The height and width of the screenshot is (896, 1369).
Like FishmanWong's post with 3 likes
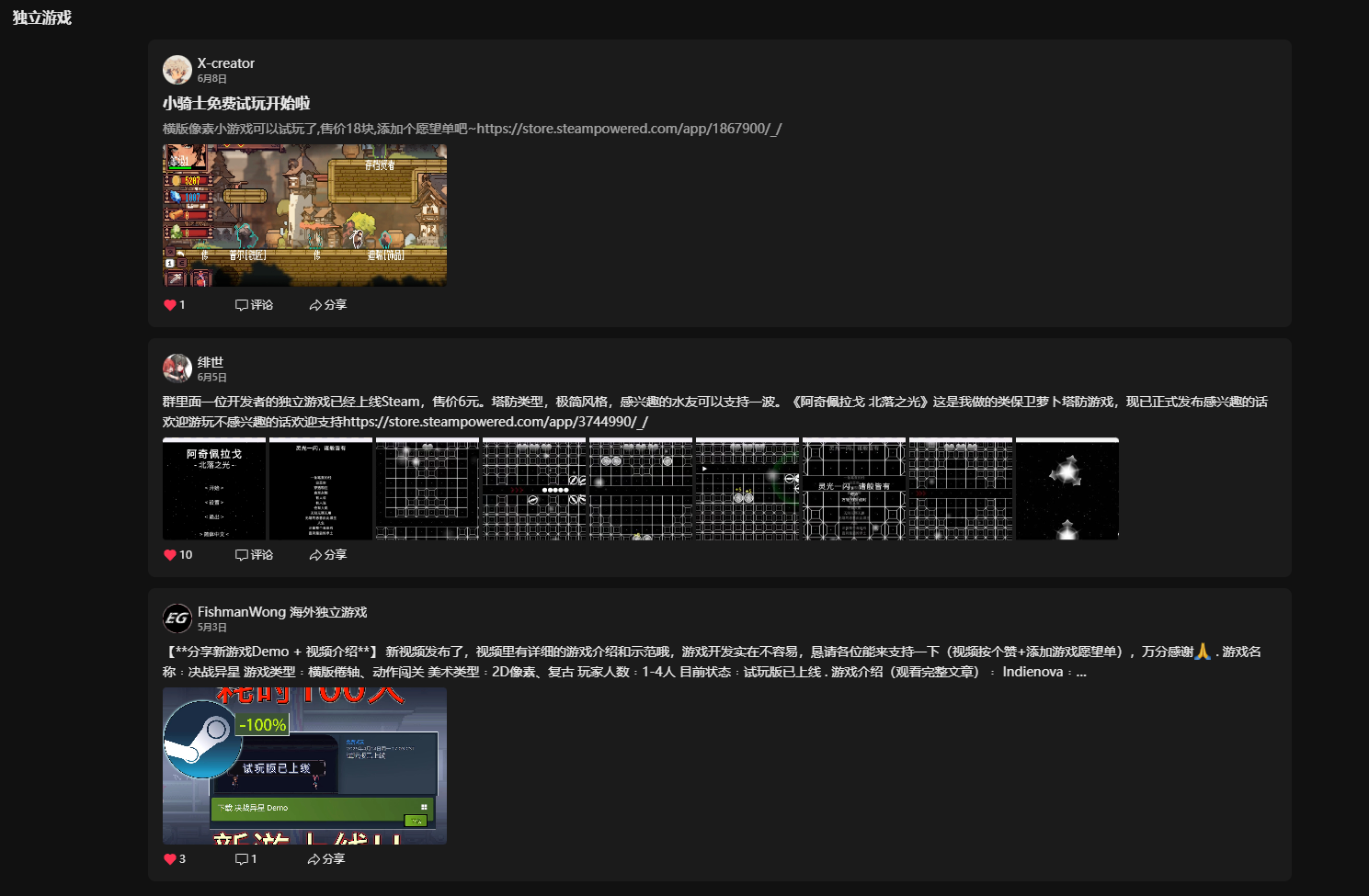point(175,859)
